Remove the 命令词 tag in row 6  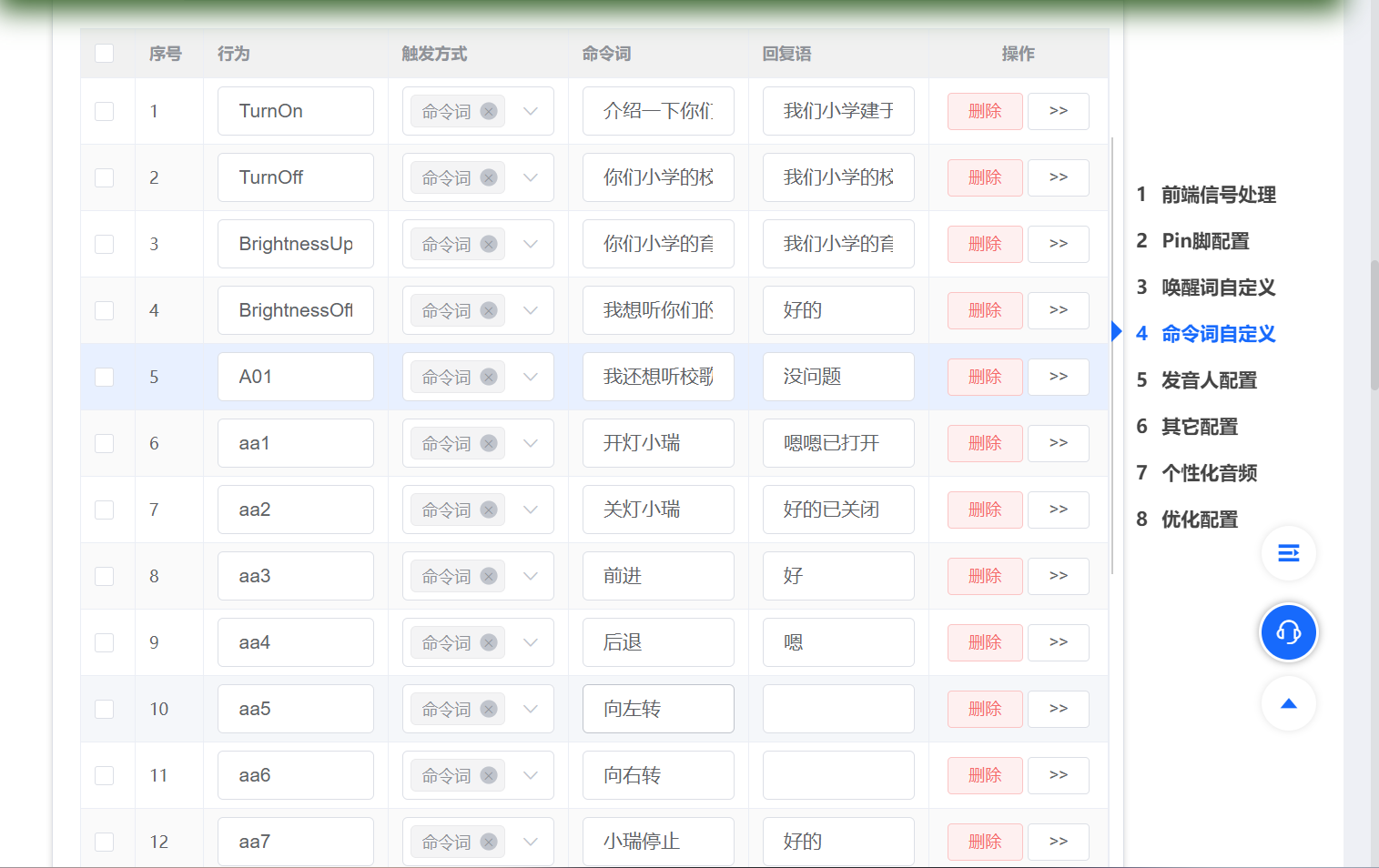pos(489,443)
